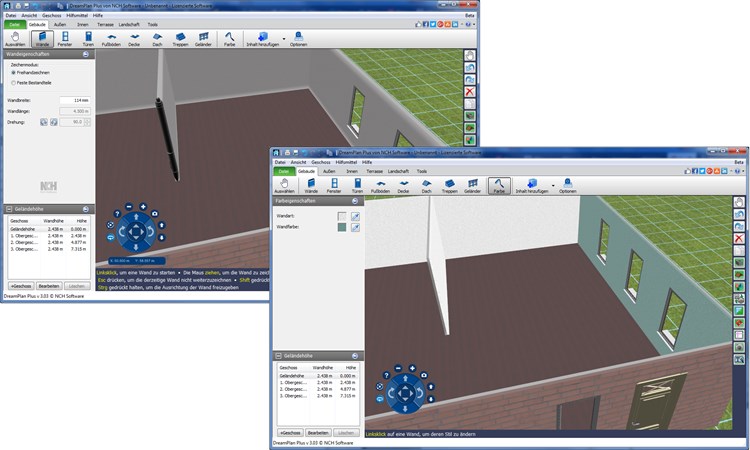Select Türen tool in front window
The image size is (750, 450).
(x=357, y=186)
